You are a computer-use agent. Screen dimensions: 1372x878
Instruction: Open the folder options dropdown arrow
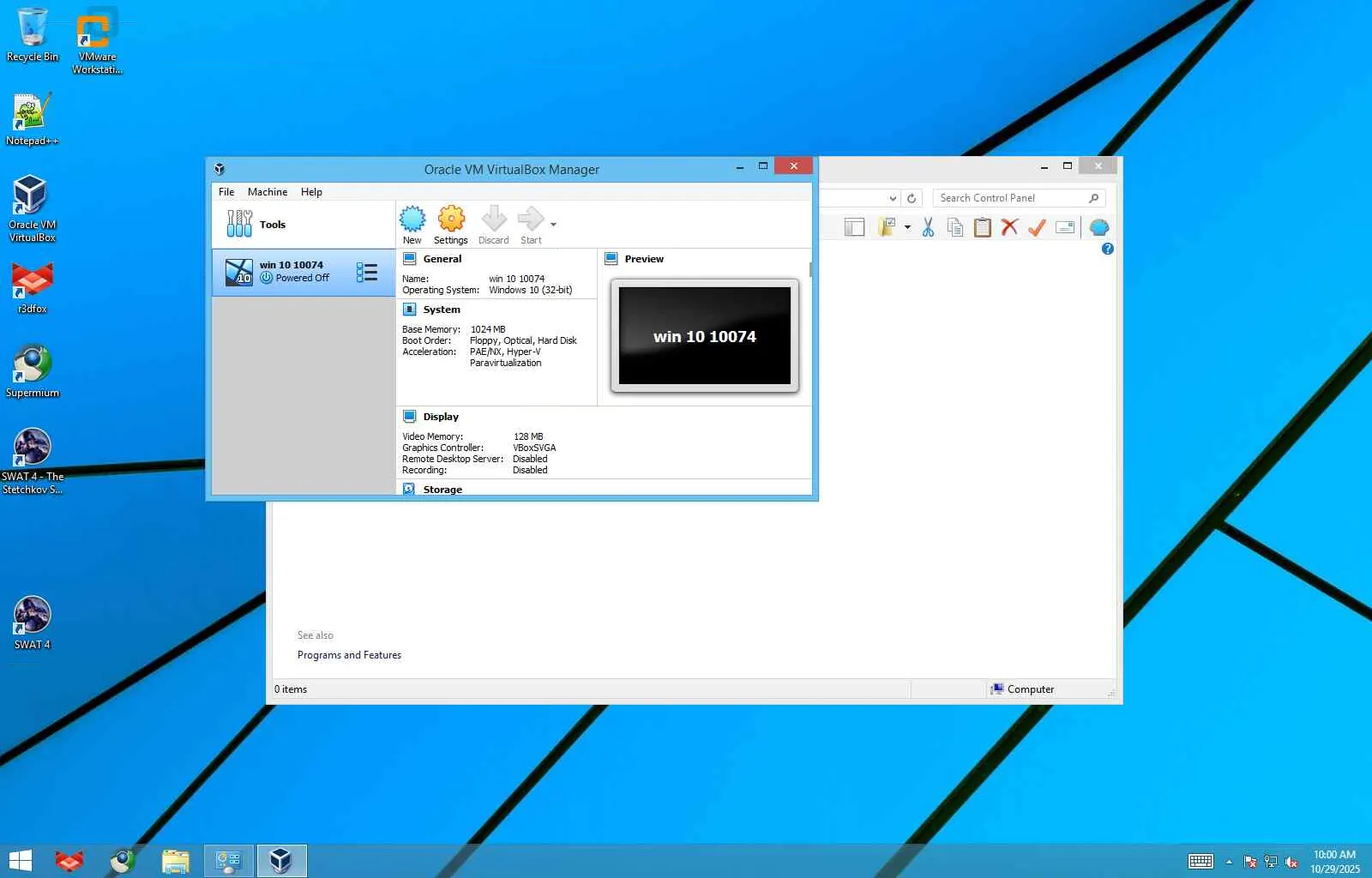(907, 227)
